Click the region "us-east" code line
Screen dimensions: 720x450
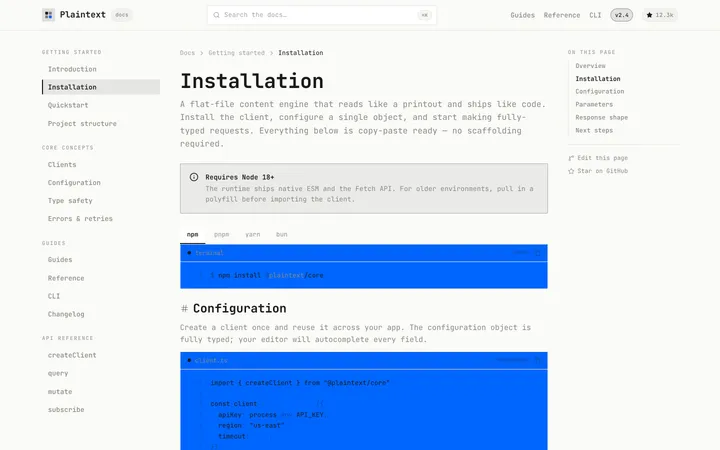click(x=251, y=426)
